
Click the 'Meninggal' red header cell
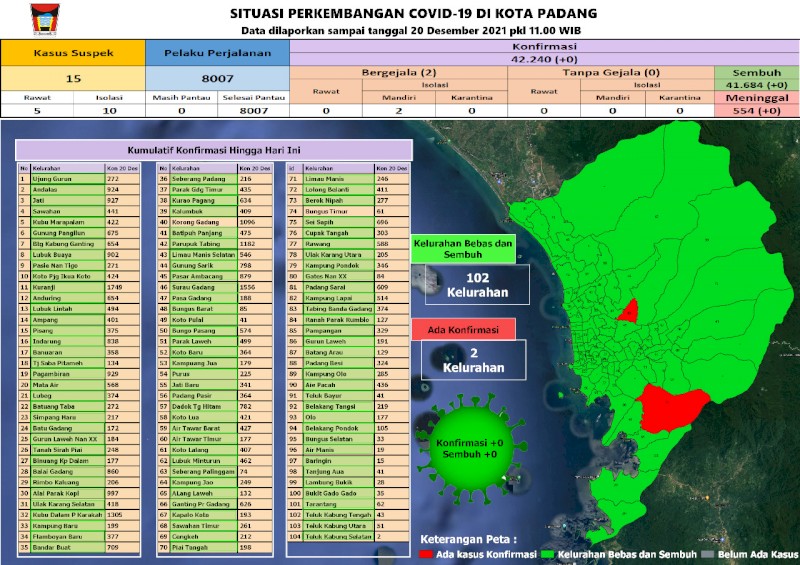click(757, 97)
